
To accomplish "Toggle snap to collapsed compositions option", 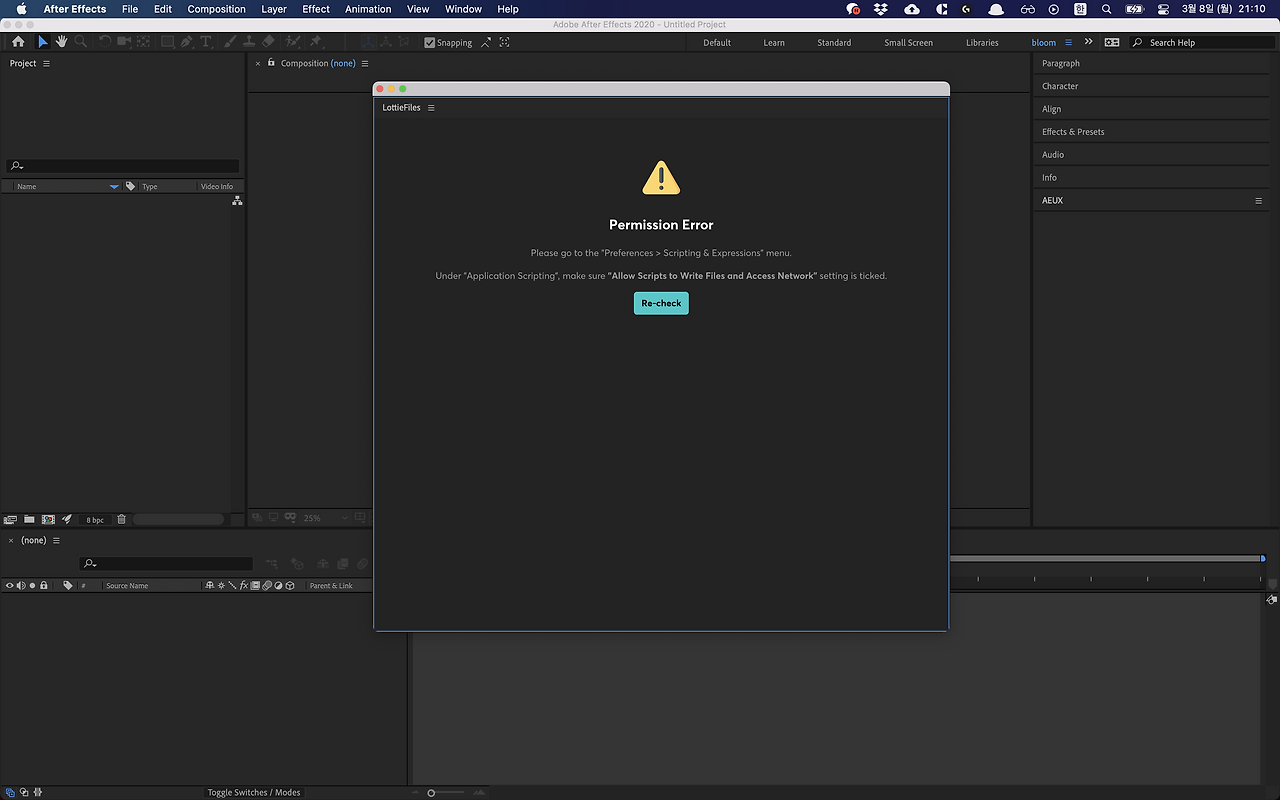I will pyautogui.click(x=504, y=42).
